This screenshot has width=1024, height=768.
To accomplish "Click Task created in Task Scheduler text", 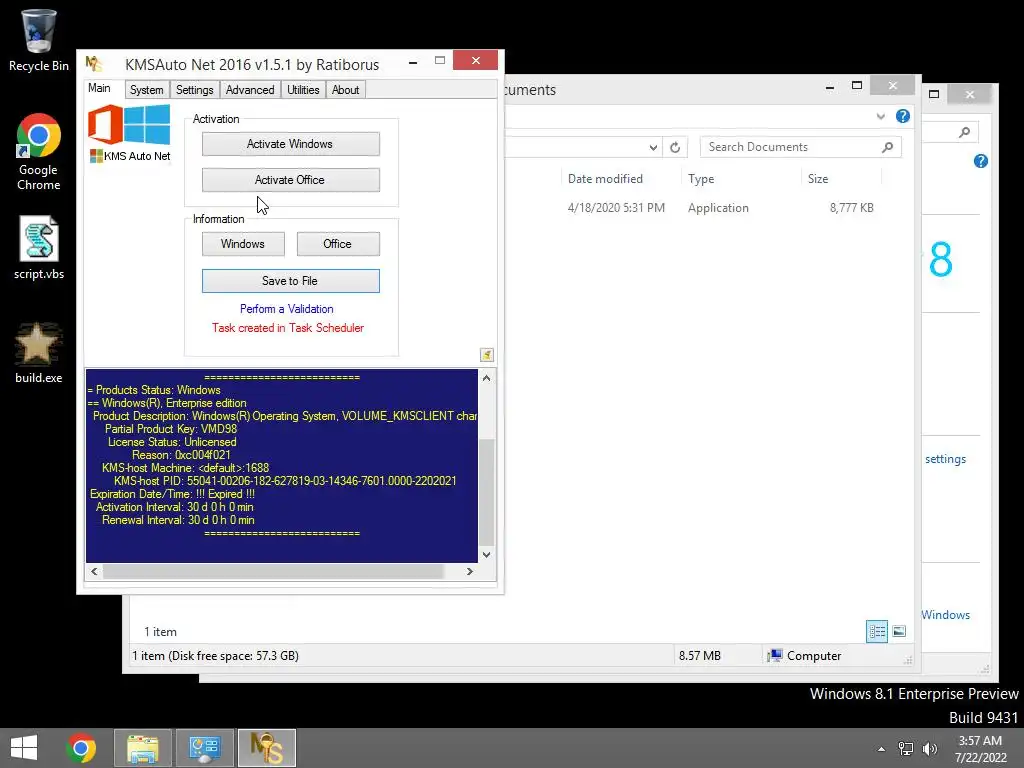I will click(x=287, y=328).
